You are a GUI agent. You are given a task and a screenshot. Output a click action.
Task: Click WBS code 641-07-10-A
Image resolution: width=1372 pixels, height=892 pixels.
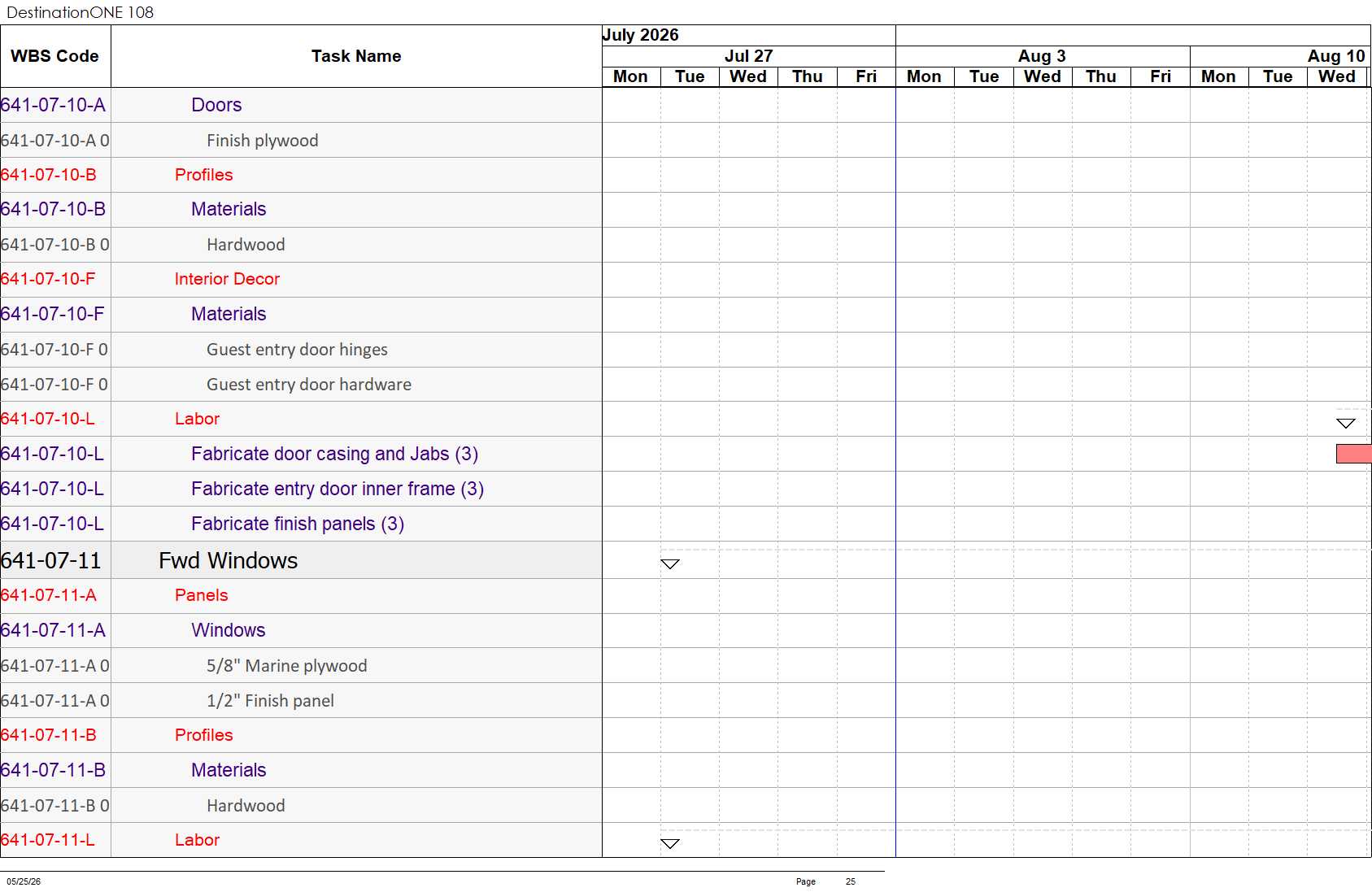[x=54, y=105]
